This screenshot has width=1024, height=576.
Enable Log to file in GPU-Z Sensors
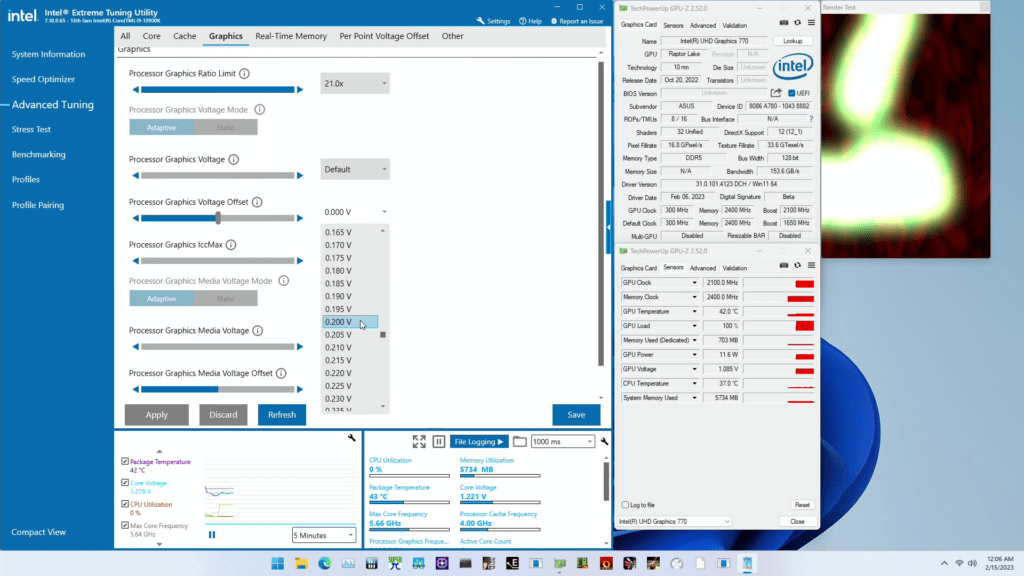click(626, 505)
